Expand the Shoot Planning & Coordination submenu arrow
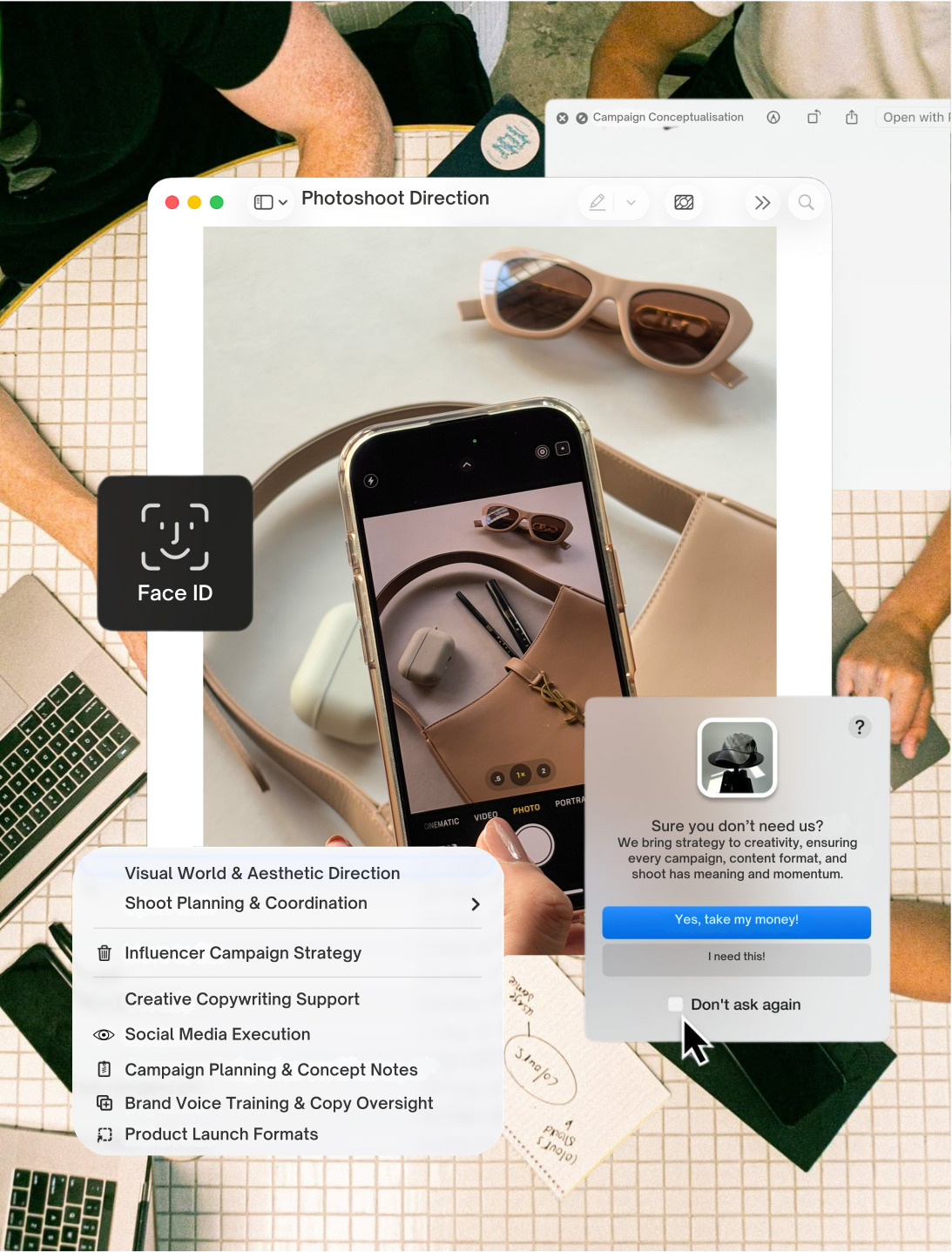The height and width of the screenshot is (1252, 952). coord(476,904)
